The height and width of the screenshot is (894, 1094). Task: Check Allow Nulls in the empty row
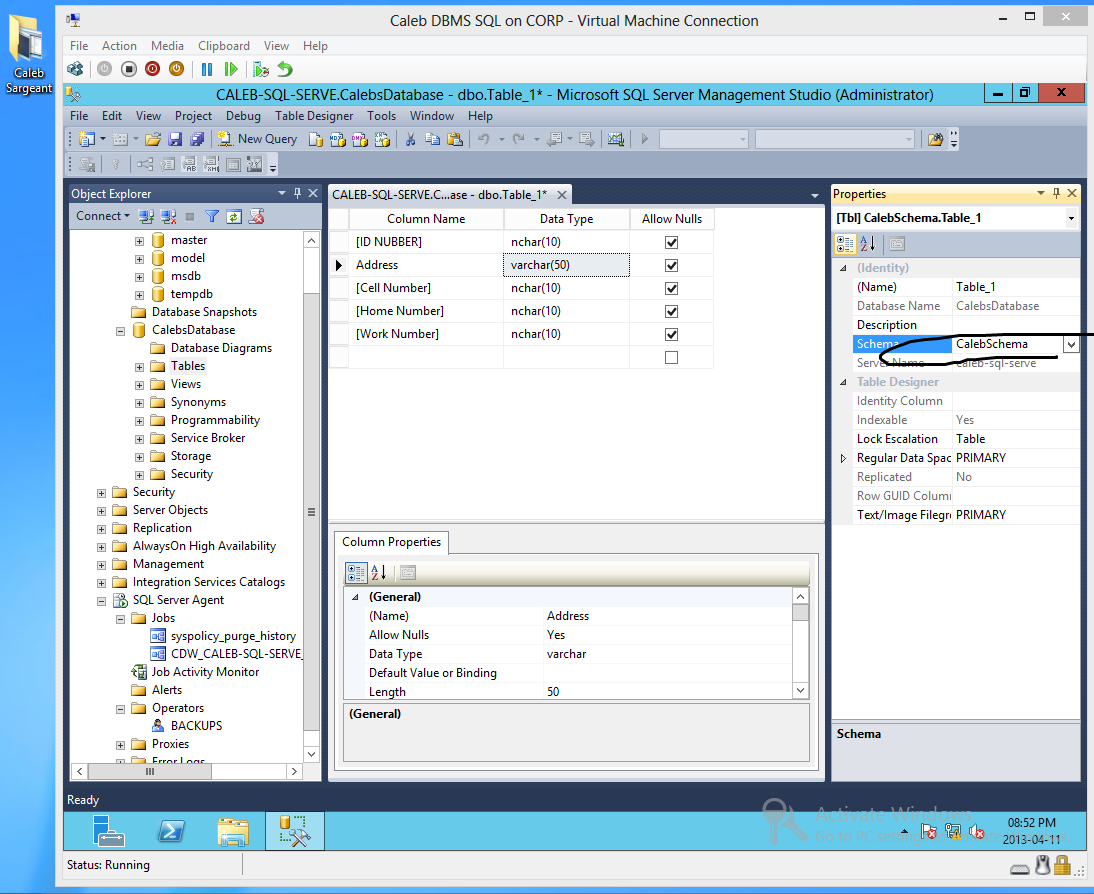tap(671, 357)
